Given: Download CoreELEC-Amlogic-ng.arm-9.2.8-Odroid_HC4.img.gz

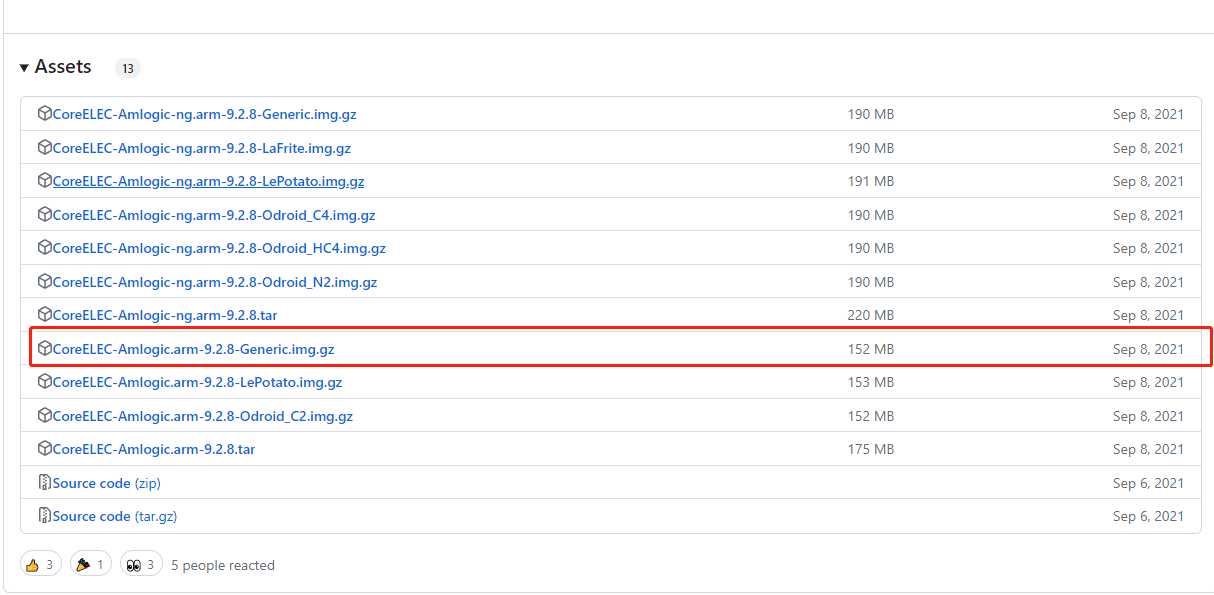Looking at the screenshot, I should [x=219, y=248].
